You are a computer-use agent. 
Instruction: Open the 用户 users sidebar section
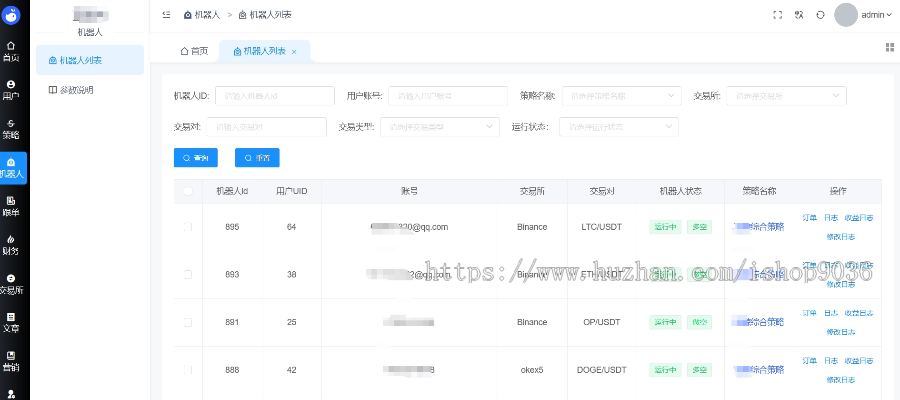pos(11,90)
